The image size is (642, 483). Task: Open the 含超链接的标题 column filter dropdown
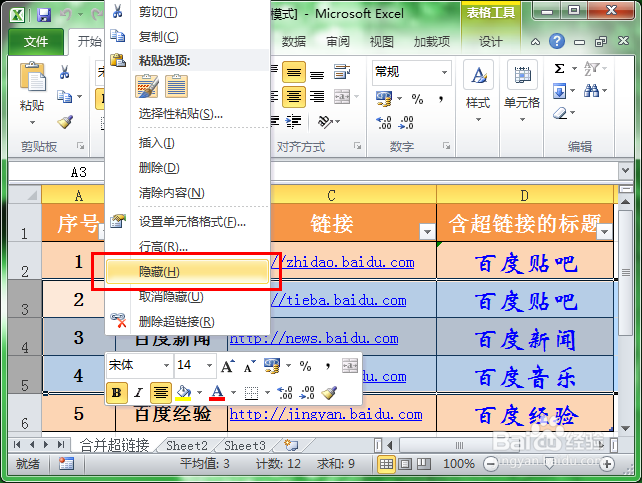(x=604, y=232)
